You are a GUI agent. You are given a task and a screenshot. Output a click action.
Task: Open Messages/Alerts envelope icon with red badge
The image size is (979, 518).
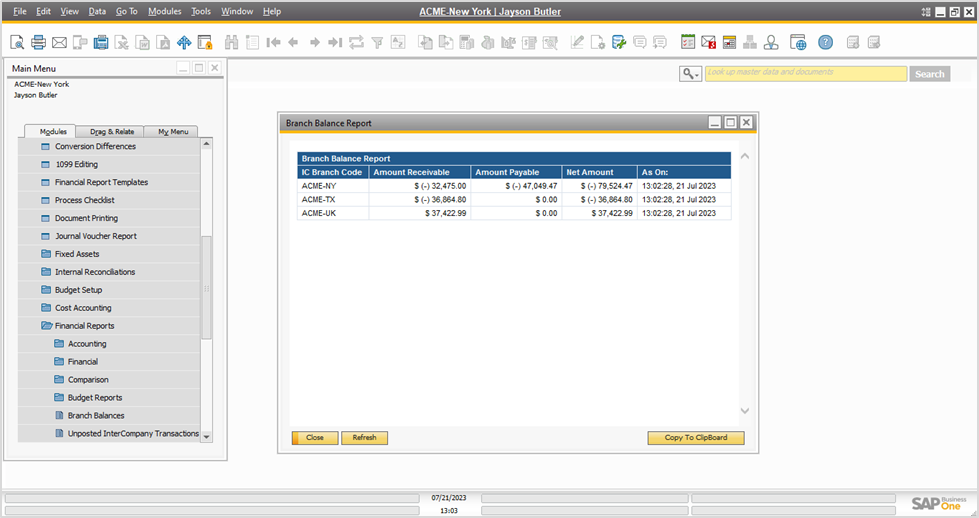708,42
